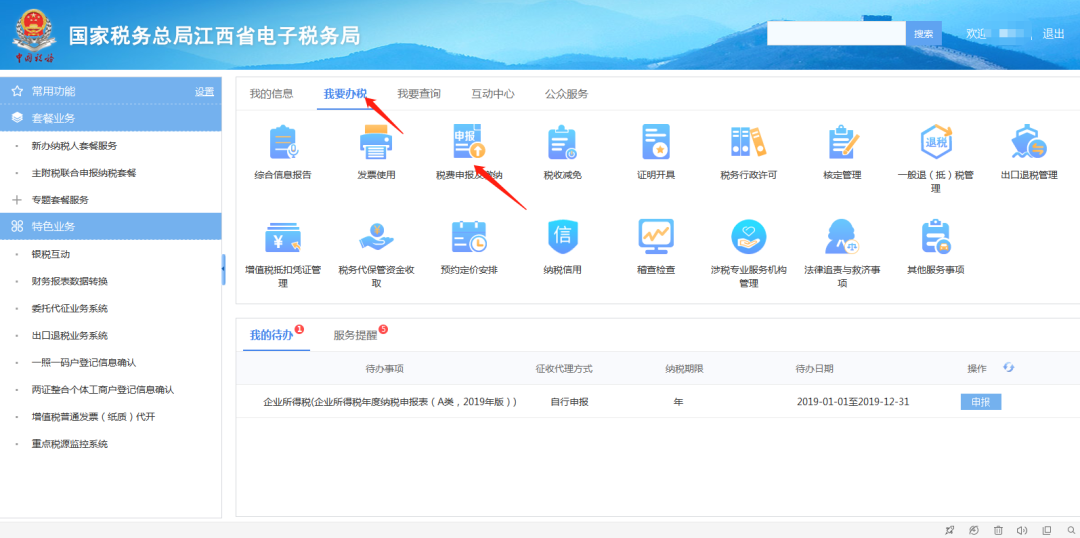Collapse the 套餐业务 sidebar section

coord(110,118)
